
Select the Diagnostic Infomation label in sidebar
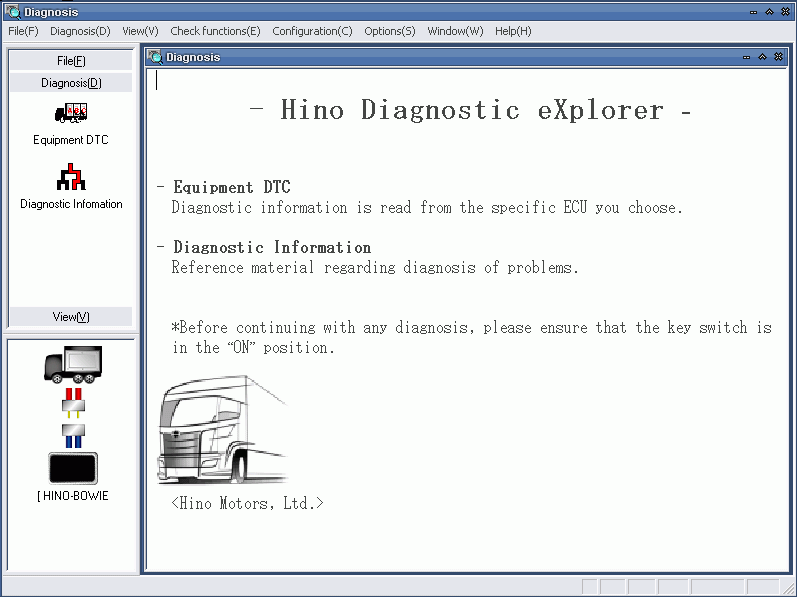pyautogui.click(x=71, y=204)
